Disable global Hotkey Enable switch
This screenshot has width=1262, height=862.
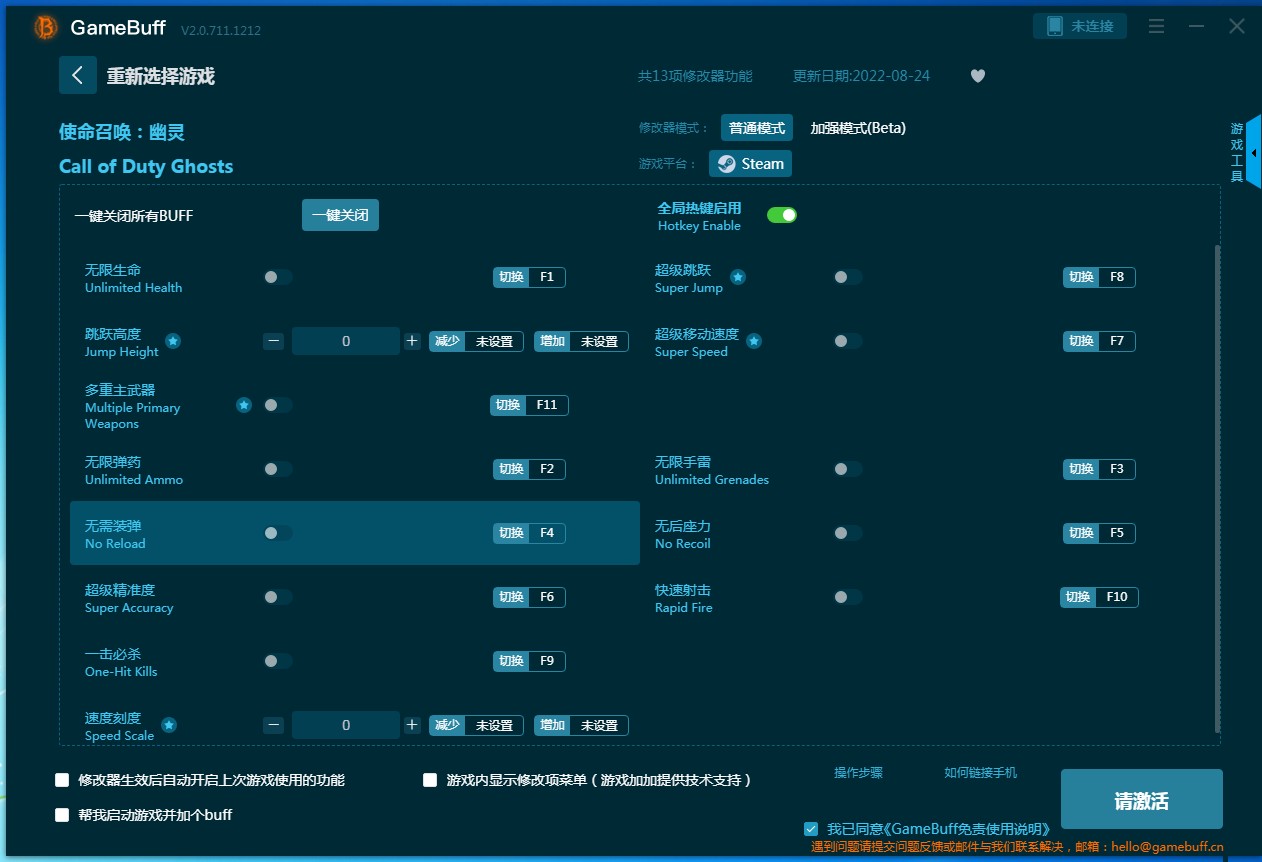pyautogui.click(x=782, y=215)
